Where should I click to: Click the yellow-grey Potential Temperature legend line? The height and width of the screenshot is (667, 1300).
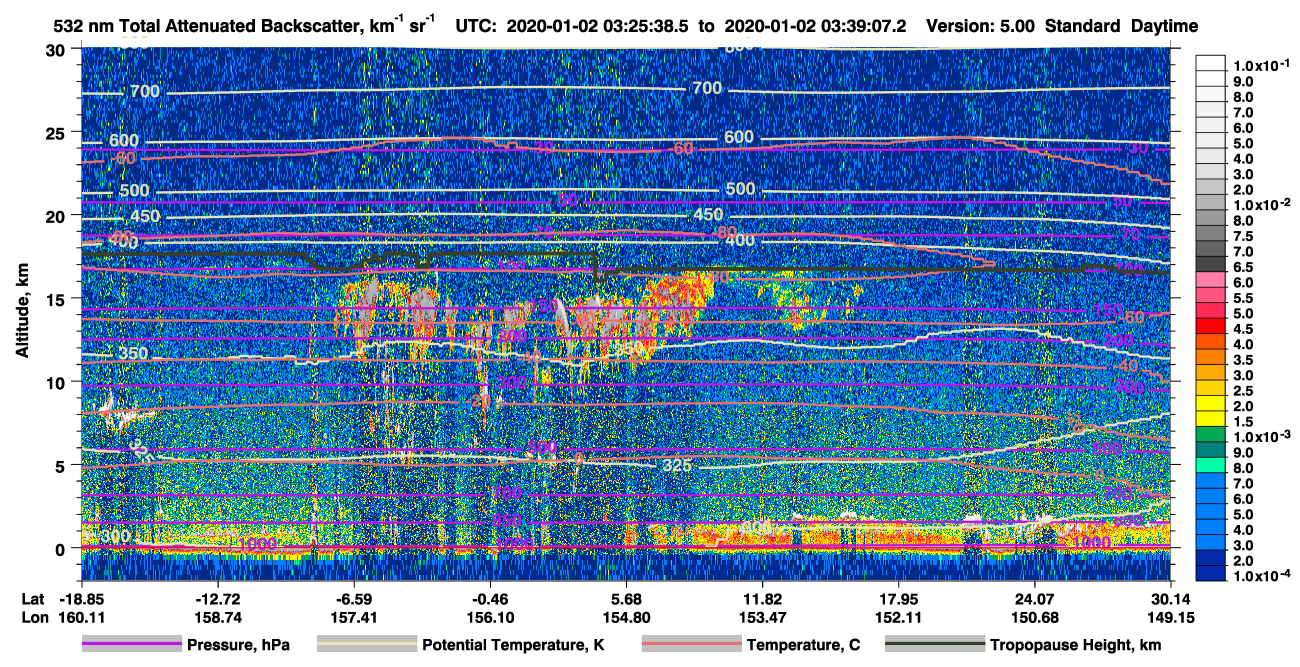click(x=366, y=645)
